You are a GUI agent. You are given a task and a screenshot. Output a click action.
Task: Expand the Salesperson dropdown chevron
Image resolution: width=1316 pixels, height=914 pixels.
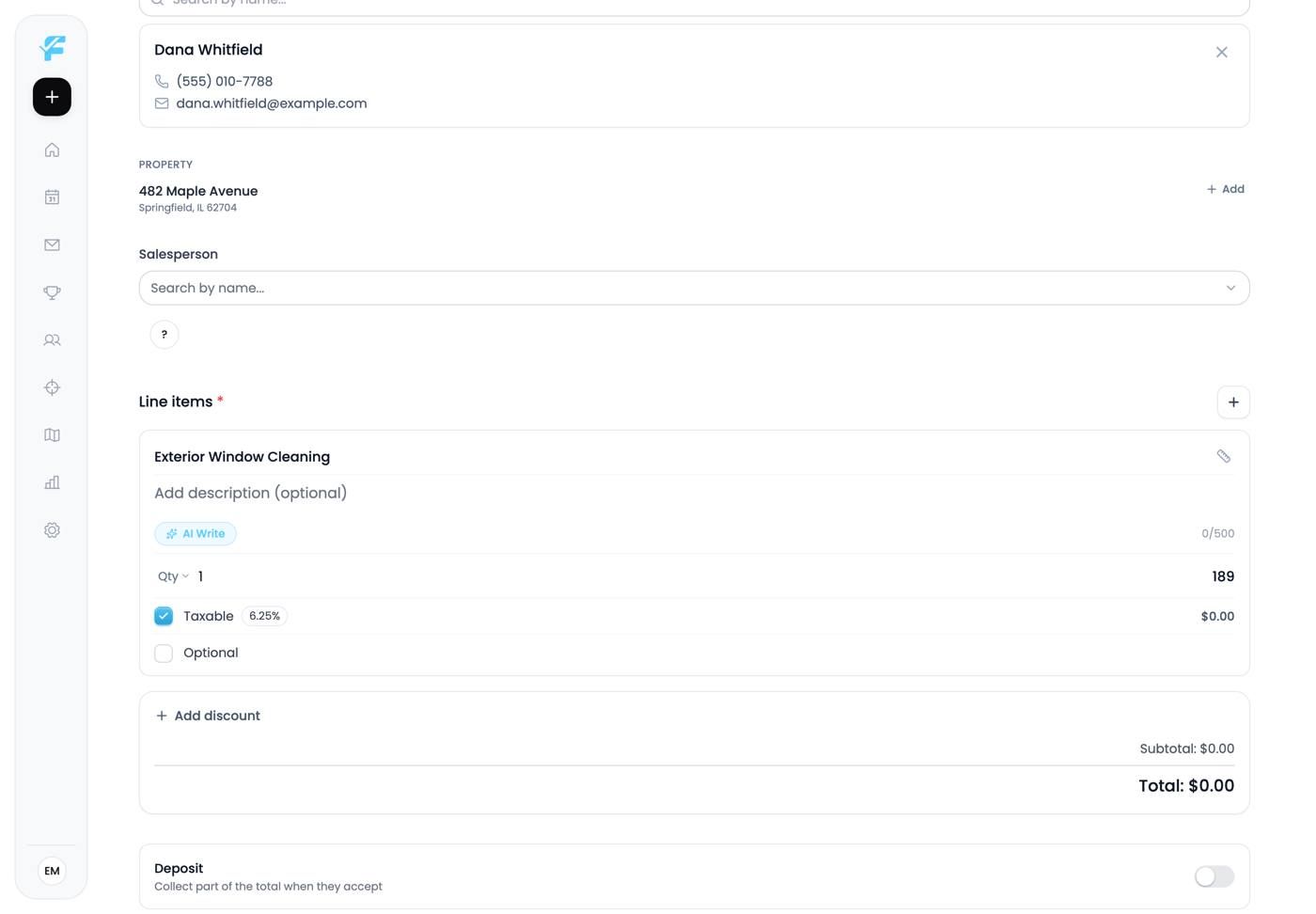point(1230,288)
